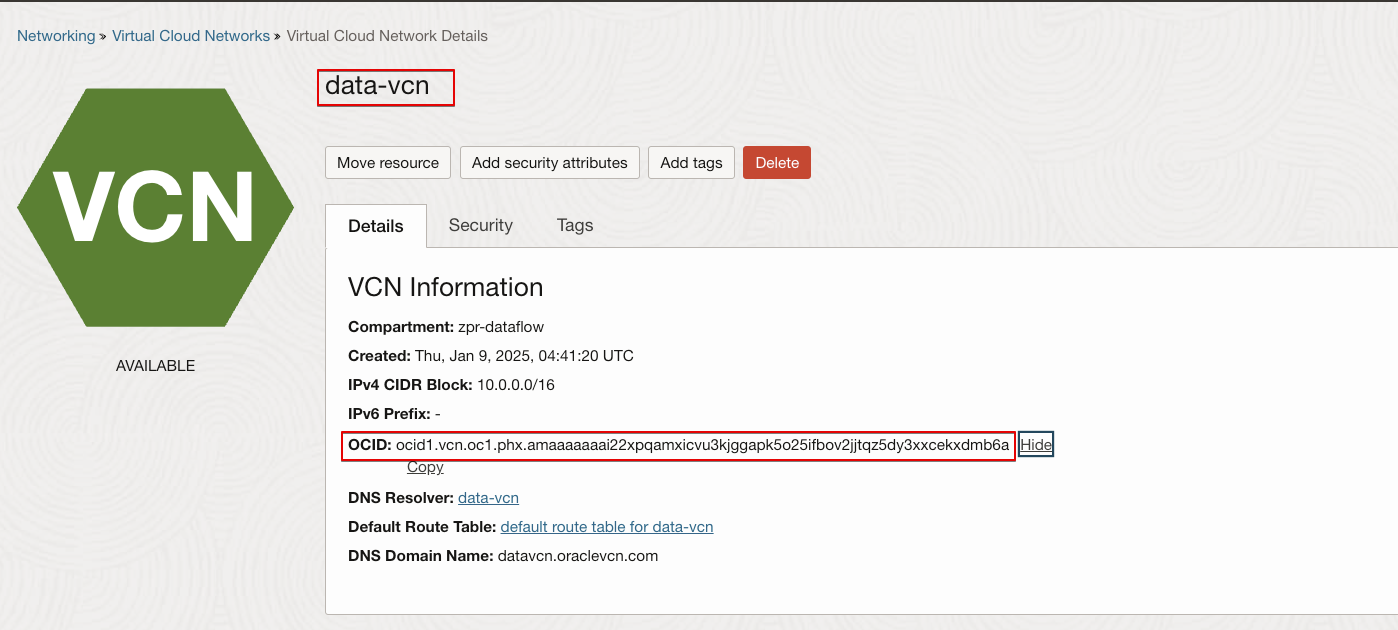Image resolution: width=1398 pixels, height=630 pixels.
Task: Open Virtual Cloud Networks breadcrumb link
Action: (191, 36)
